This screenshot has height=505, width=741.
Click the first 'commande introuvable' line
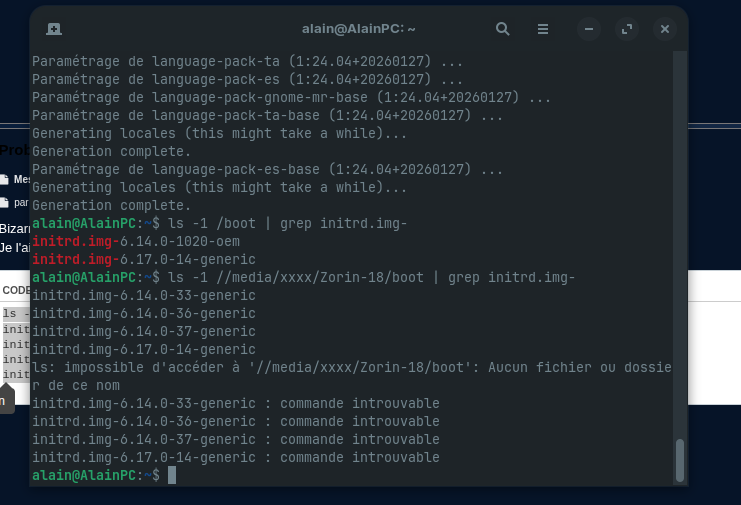[x=236, y=403]
